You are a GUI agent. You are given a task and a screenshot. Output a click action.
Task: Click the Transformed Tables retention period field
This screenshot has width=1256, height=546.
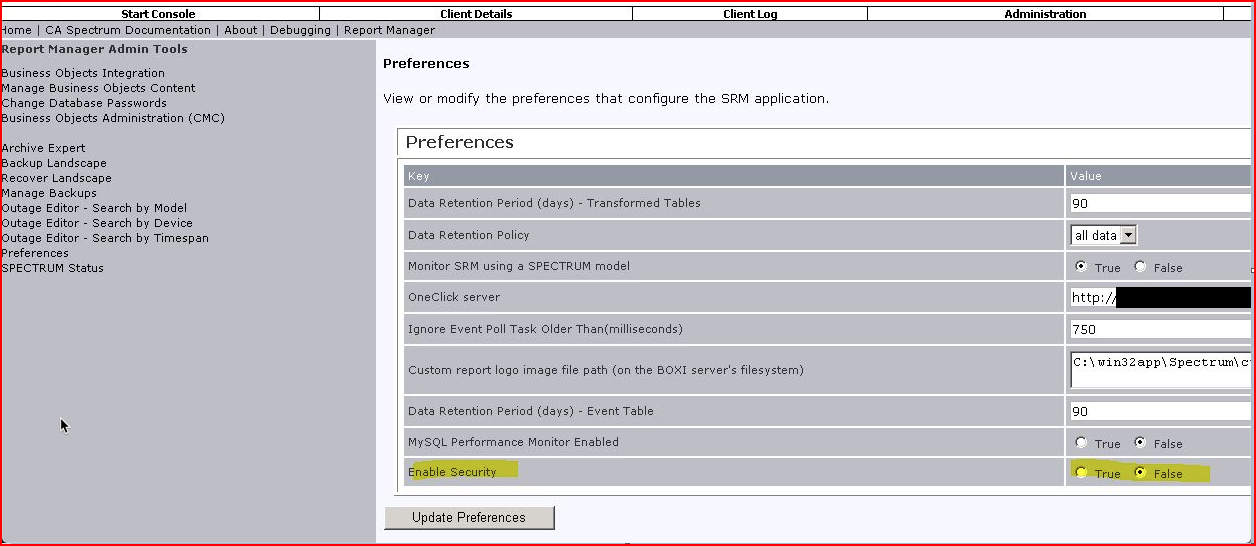tap(1160, 203)
